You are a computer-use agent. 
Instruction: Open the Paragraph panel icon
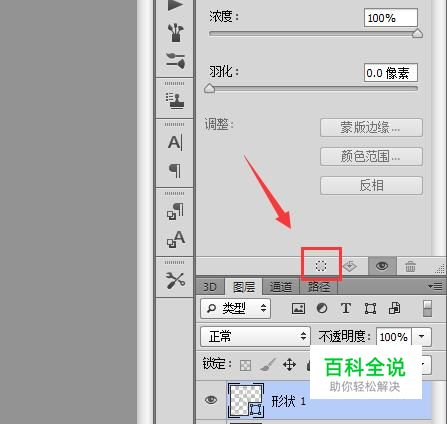click(175, 171)
